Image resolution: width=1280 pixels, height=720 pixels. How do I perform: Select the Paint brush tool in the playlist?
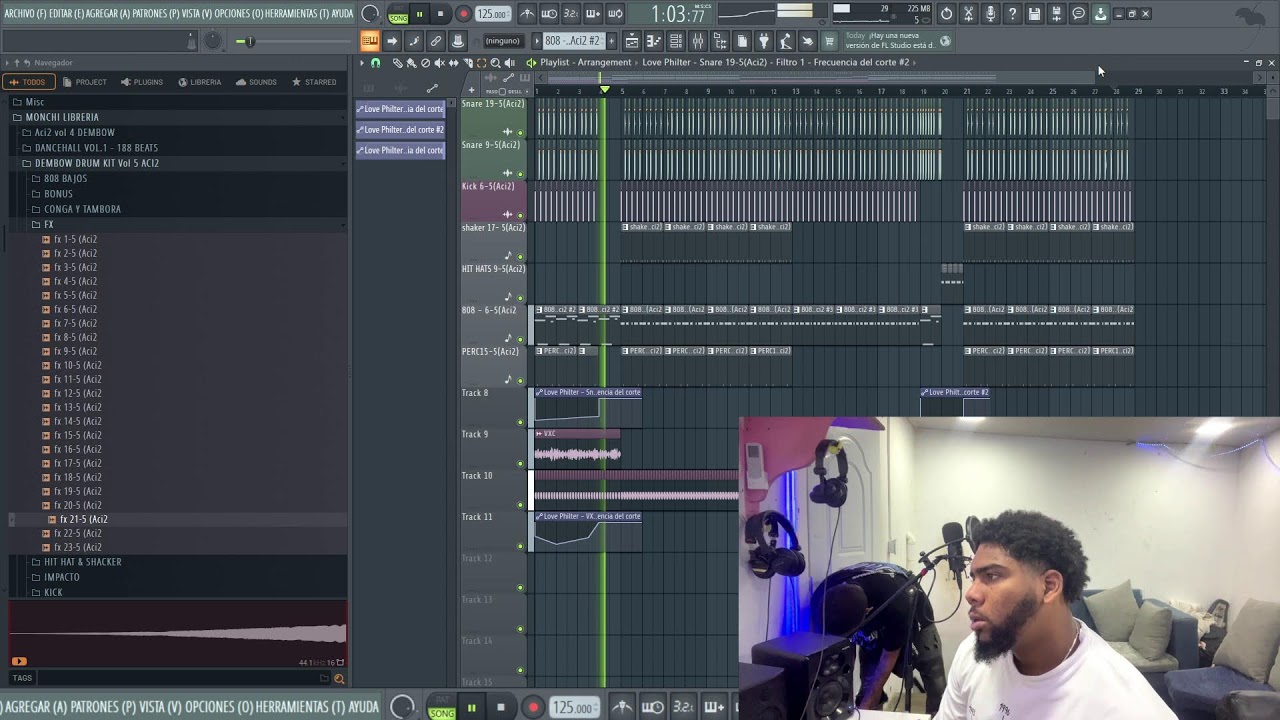click(x=411, y=63)
